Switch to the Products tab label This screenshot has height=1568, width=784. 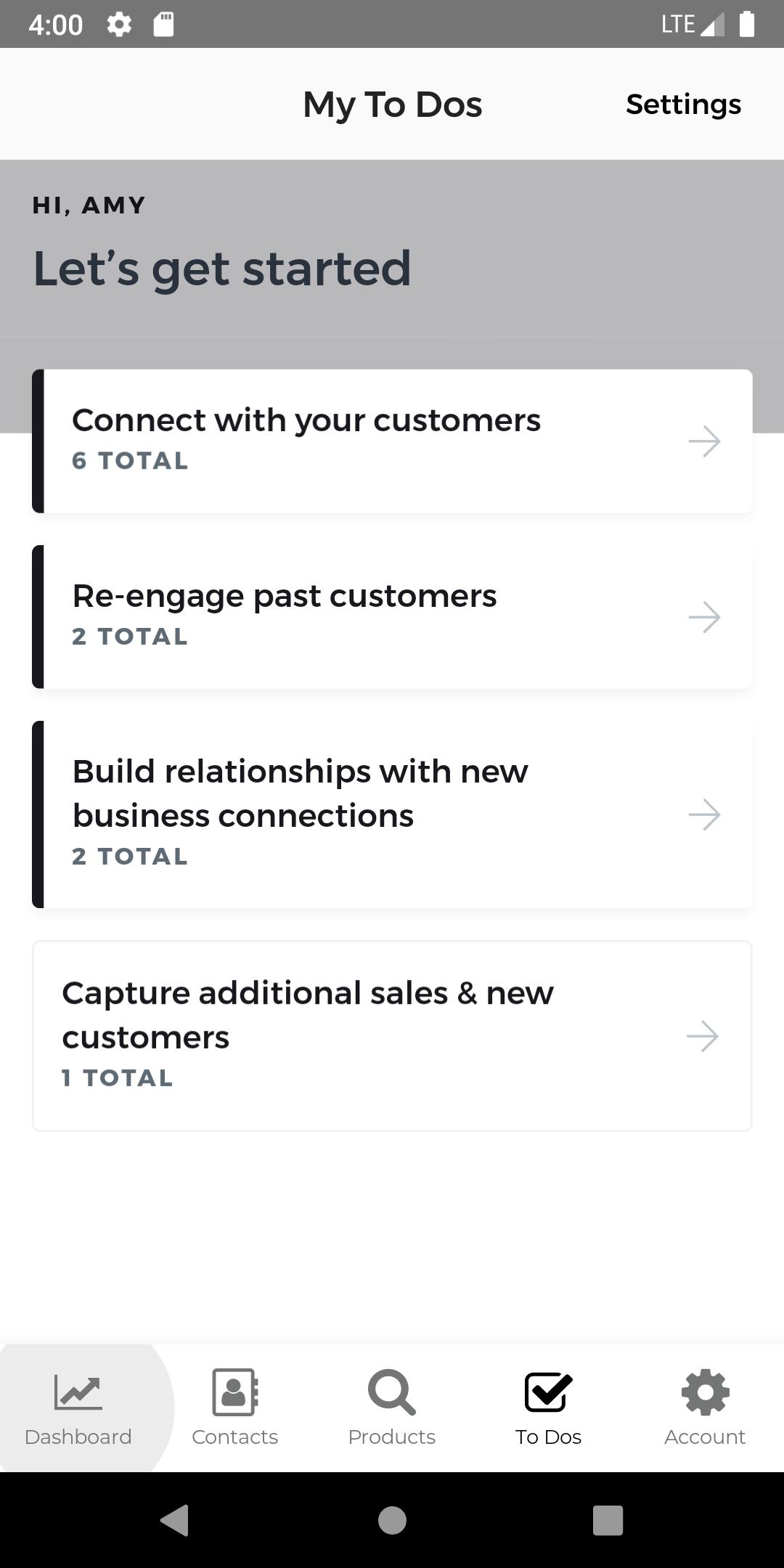pos(391,1437)
